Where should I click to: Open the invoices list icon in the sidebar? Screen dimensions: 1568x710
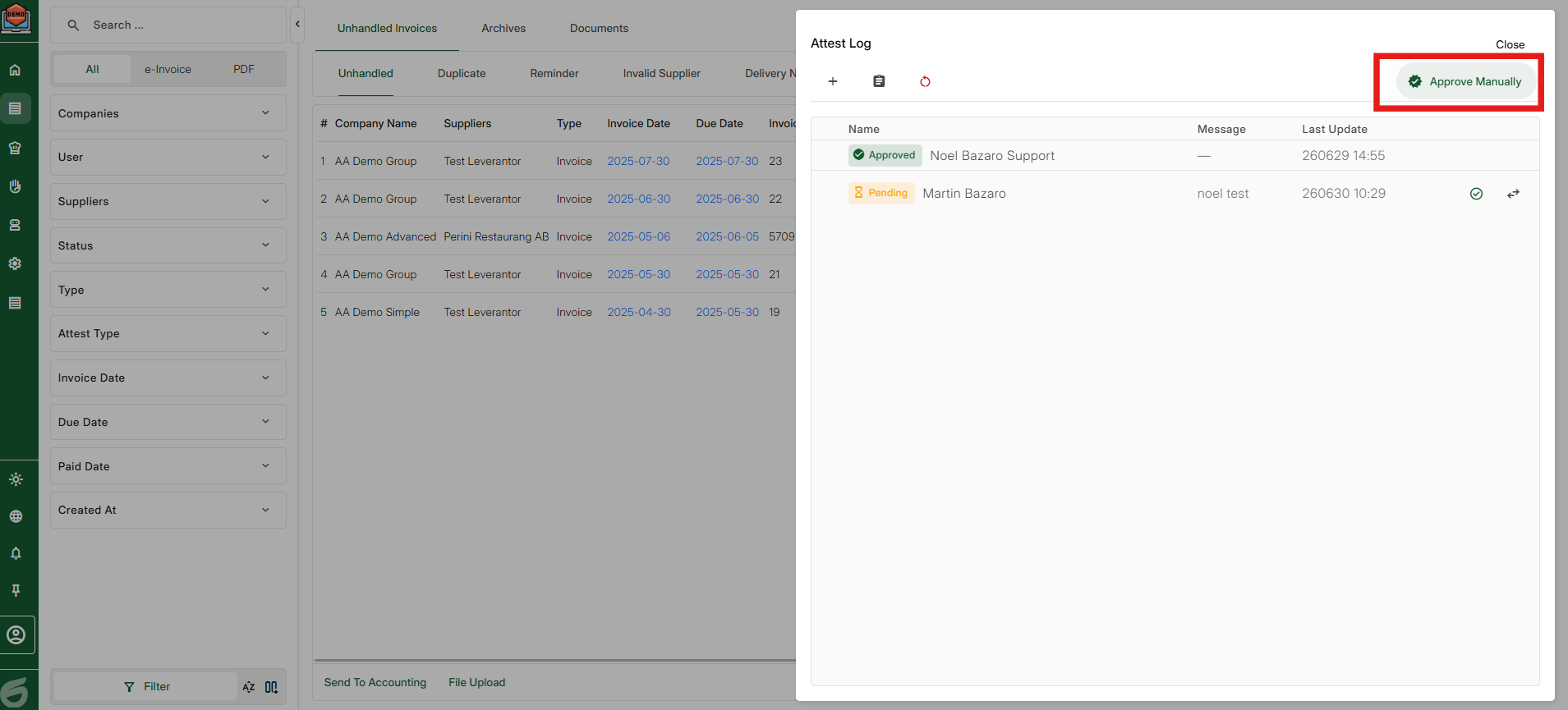click(x=15, y=108)
